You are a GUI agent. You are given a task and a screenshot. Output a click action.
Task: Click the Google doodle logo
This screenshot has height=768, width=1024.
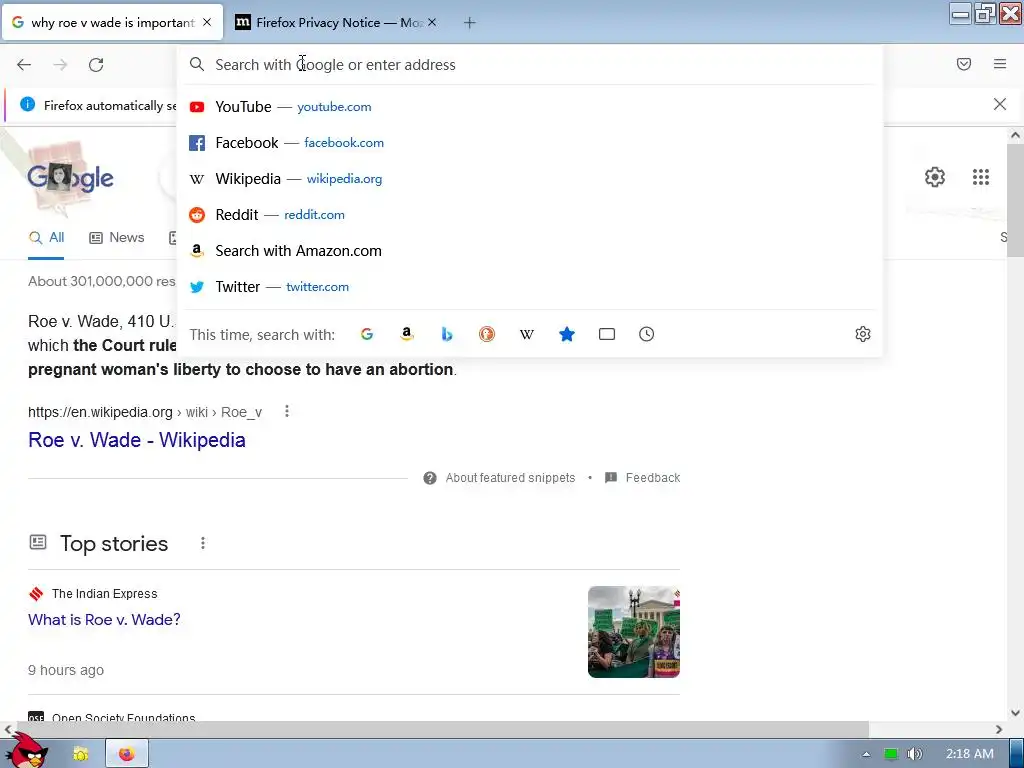71,177
